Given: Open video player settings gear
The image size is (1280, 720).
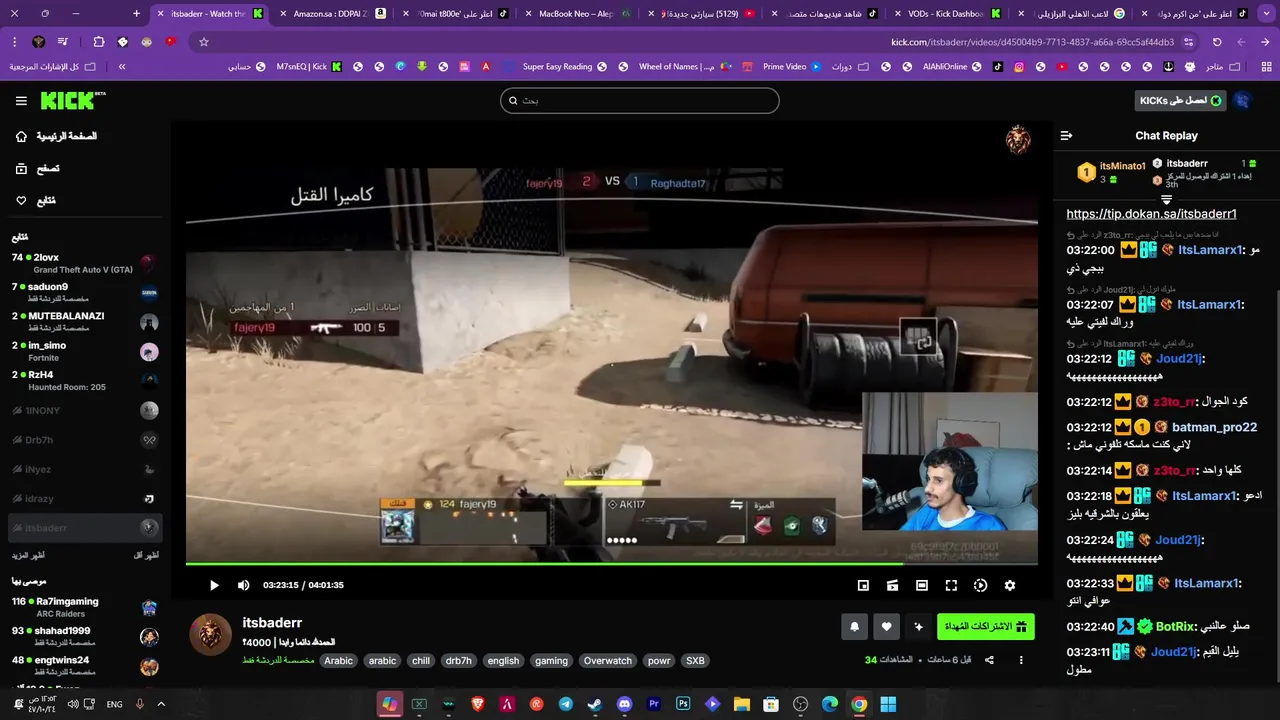Looking at the screenshot, I should pos(1010,585).
